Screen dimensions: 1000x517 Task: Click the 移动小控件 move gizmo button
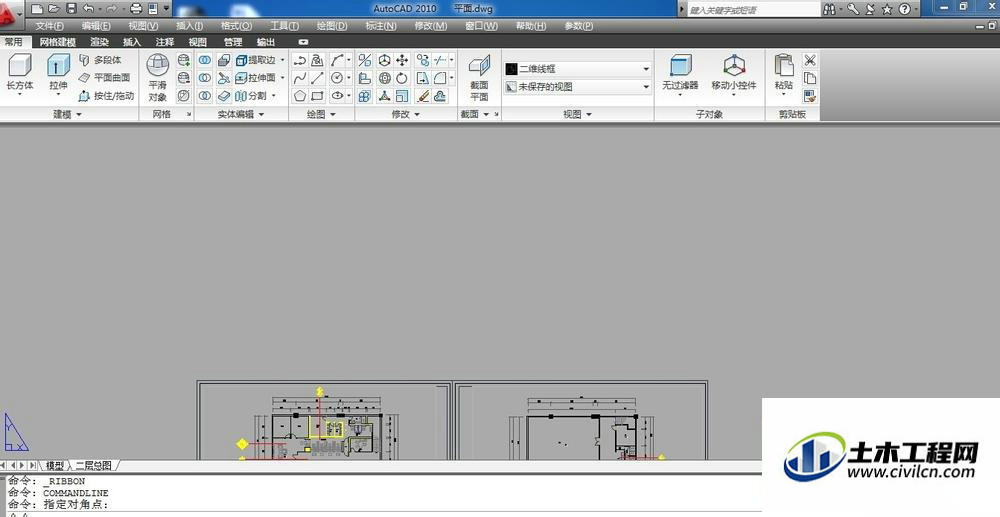click(734, 75)
